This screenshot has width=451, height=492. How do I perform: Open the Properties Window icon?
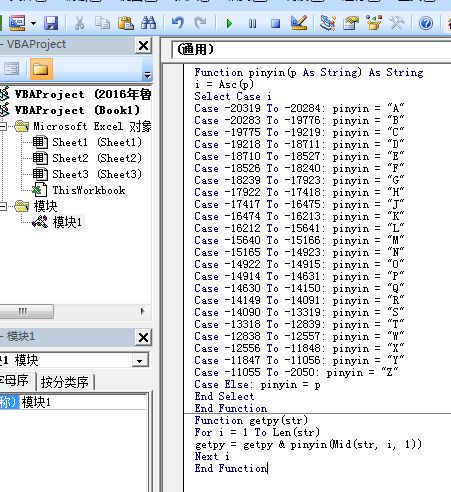pyautogui.click(x=351, y=23)
